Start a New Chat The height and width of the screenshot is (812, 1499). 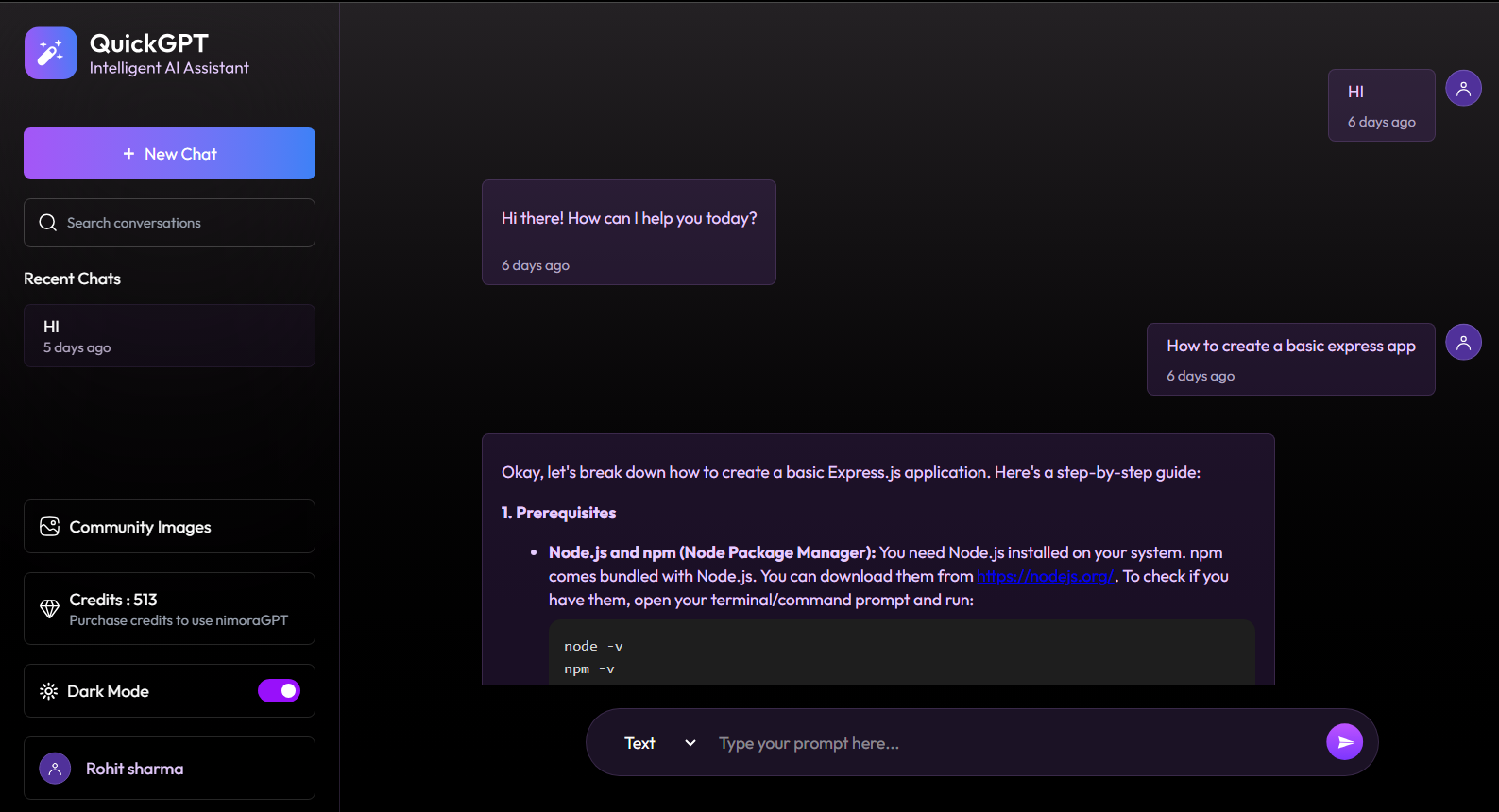click(169, 154)
